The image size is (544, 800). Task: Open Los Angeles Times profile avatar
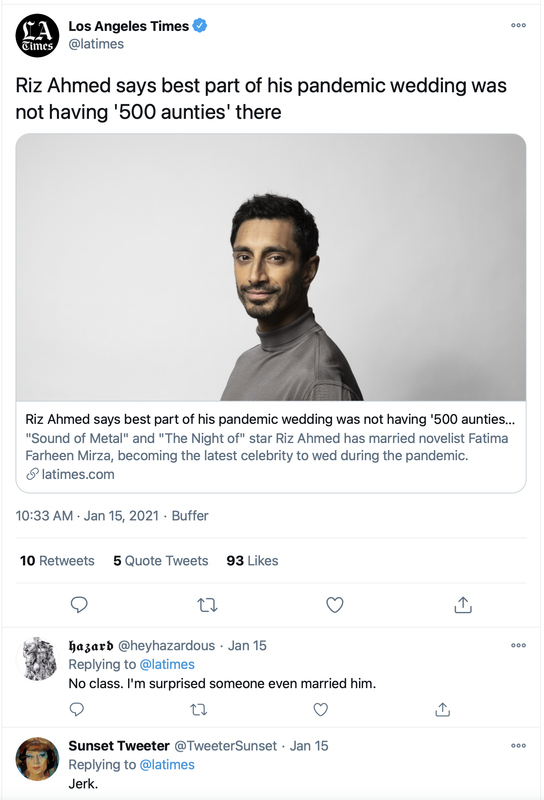[37, 36]
